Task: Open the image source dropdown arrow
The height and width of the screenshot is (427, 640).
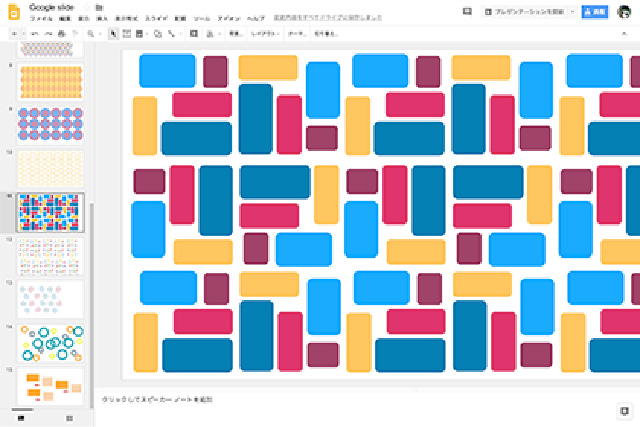Action: [x=147, y=34]
